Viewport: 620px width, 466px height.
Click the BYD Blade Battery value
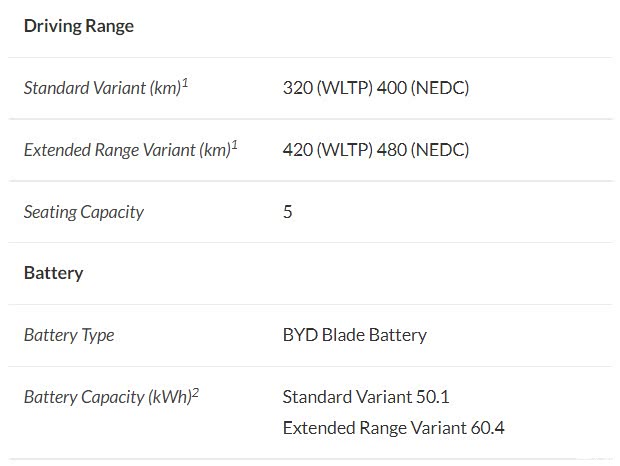[x=355, y=335]
